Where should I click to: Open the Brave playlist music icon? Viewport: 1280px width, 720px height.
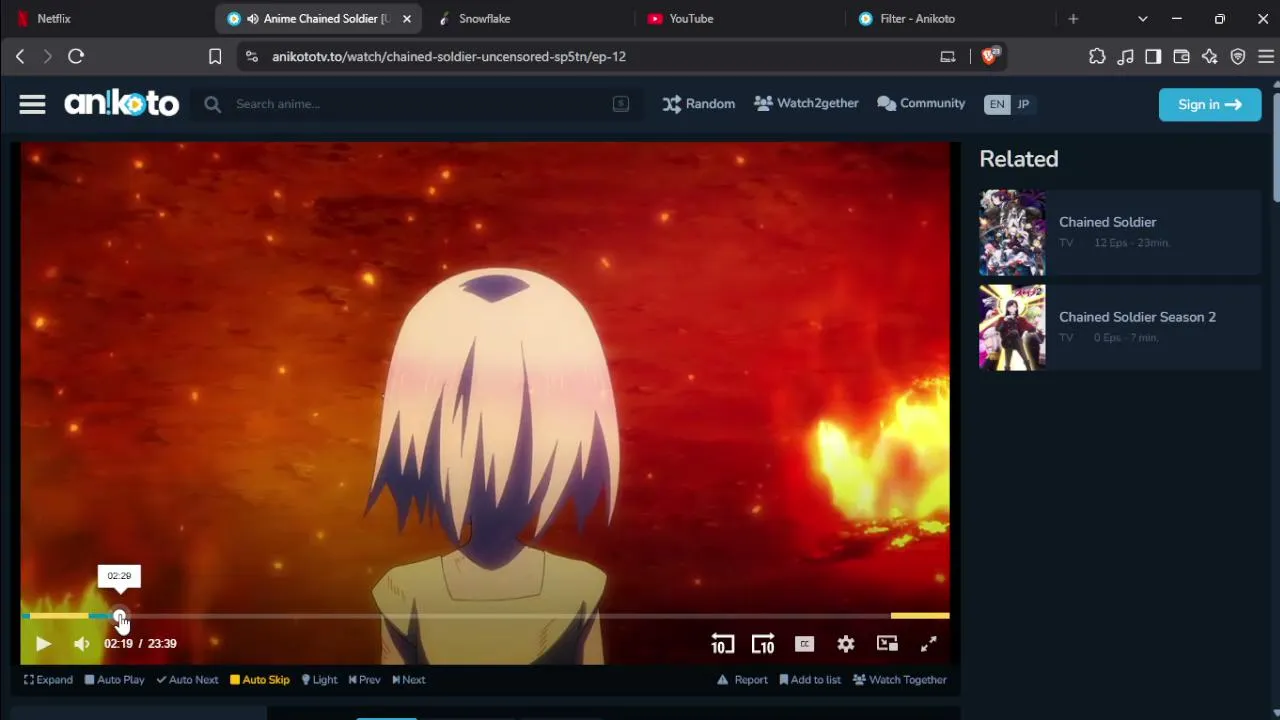coord(1125,57)
